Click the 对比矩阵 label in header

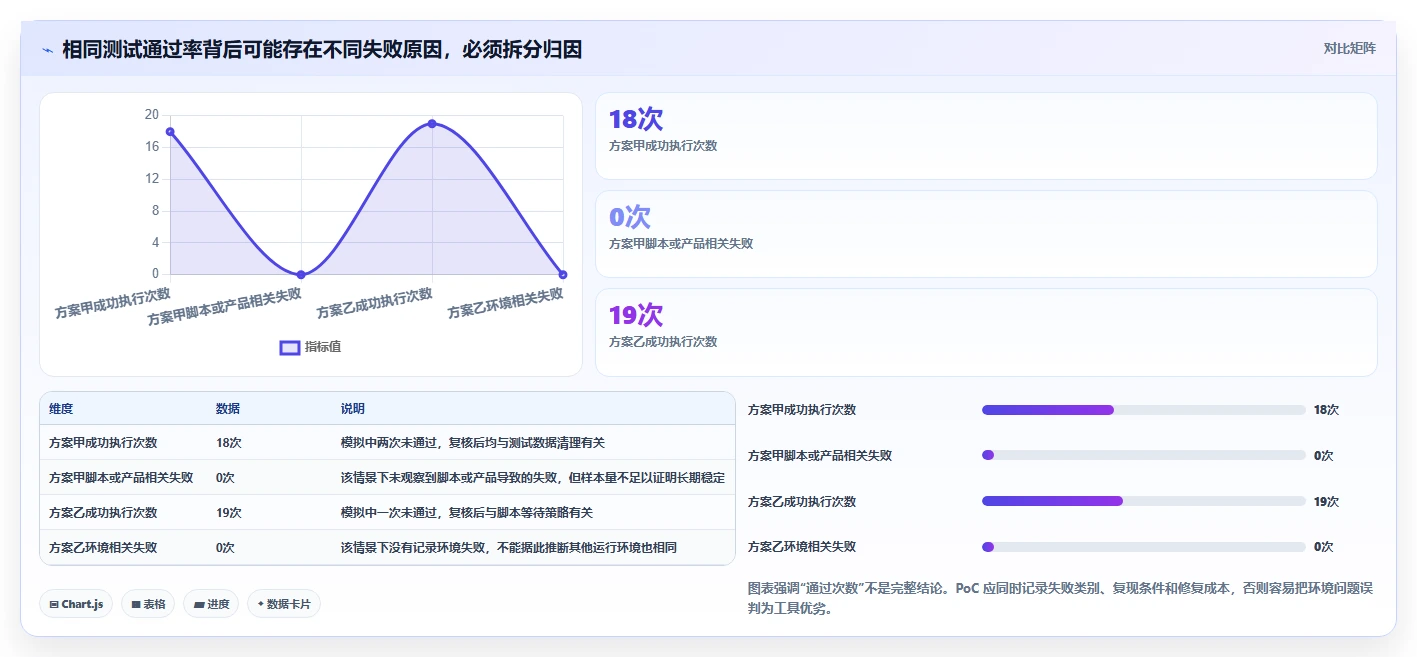click(x=1349, y=48)
